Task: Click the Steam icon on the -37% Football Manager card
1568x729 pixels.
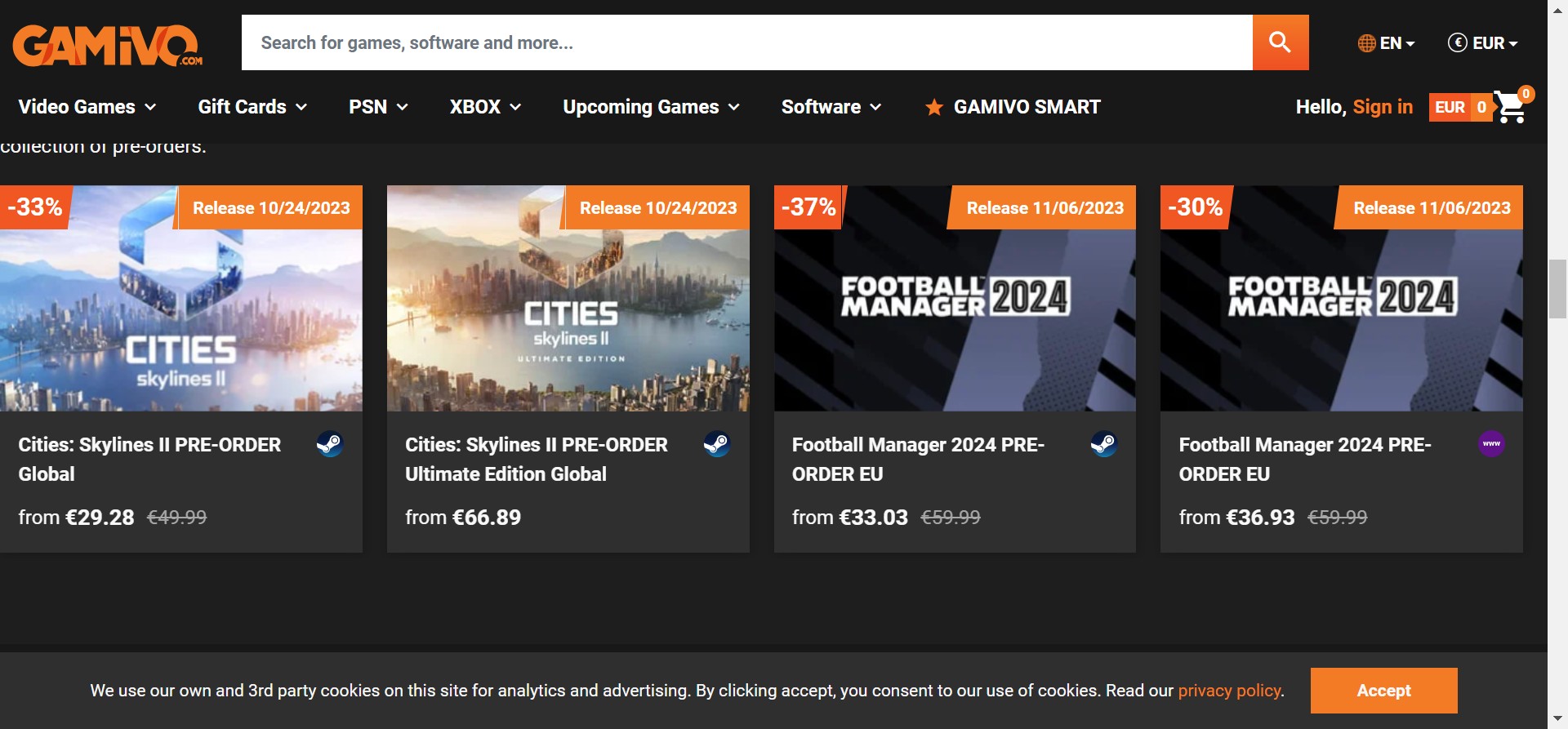Action: point(1103,444)
